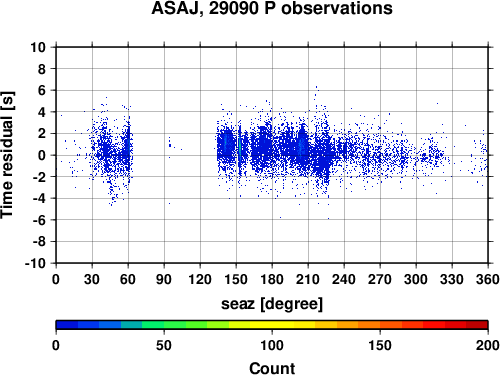The image size is (500, 375).
Task: Click the Time residual y-axis label
Action: [x=7, y=155]
